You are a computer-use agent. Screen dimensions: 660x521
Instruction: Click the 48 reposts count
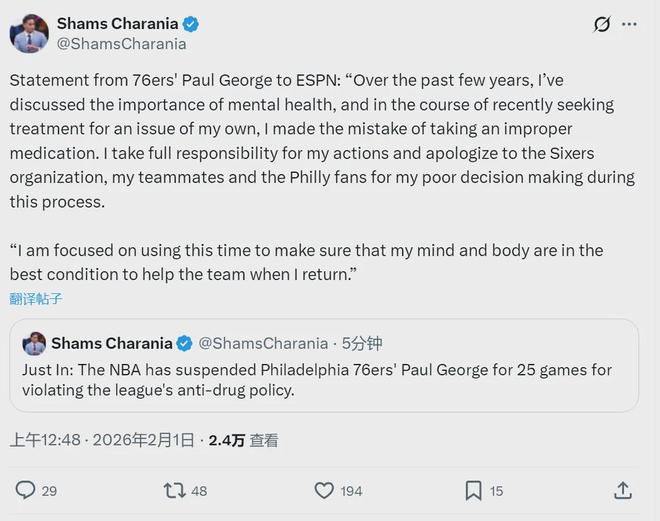click(199, 491)
